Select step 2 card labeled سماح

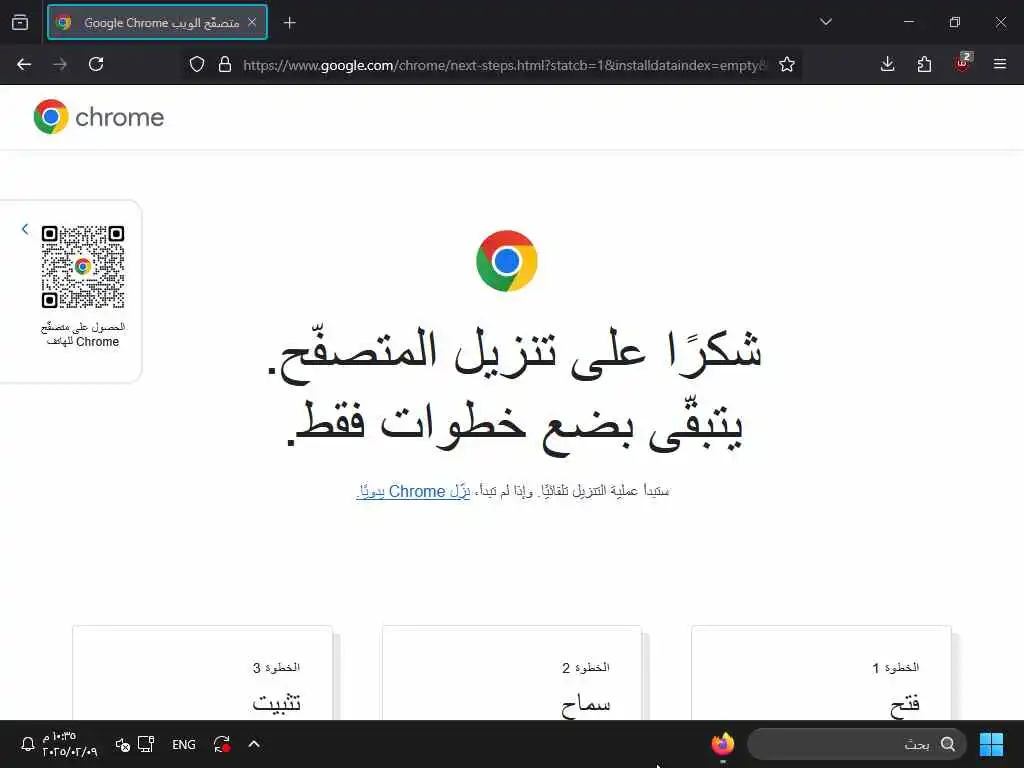coord(512,673)
